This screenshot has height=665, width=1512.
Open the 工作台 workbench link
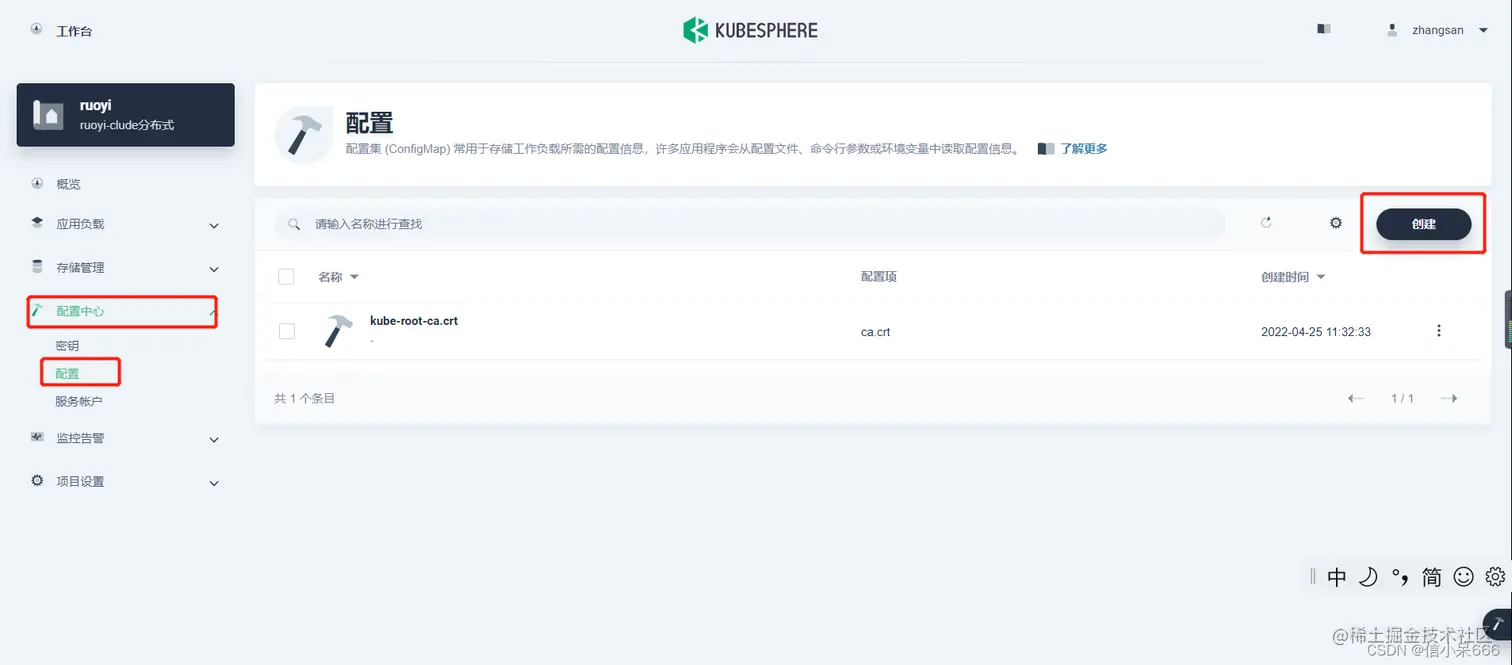(x=74, y=31)
